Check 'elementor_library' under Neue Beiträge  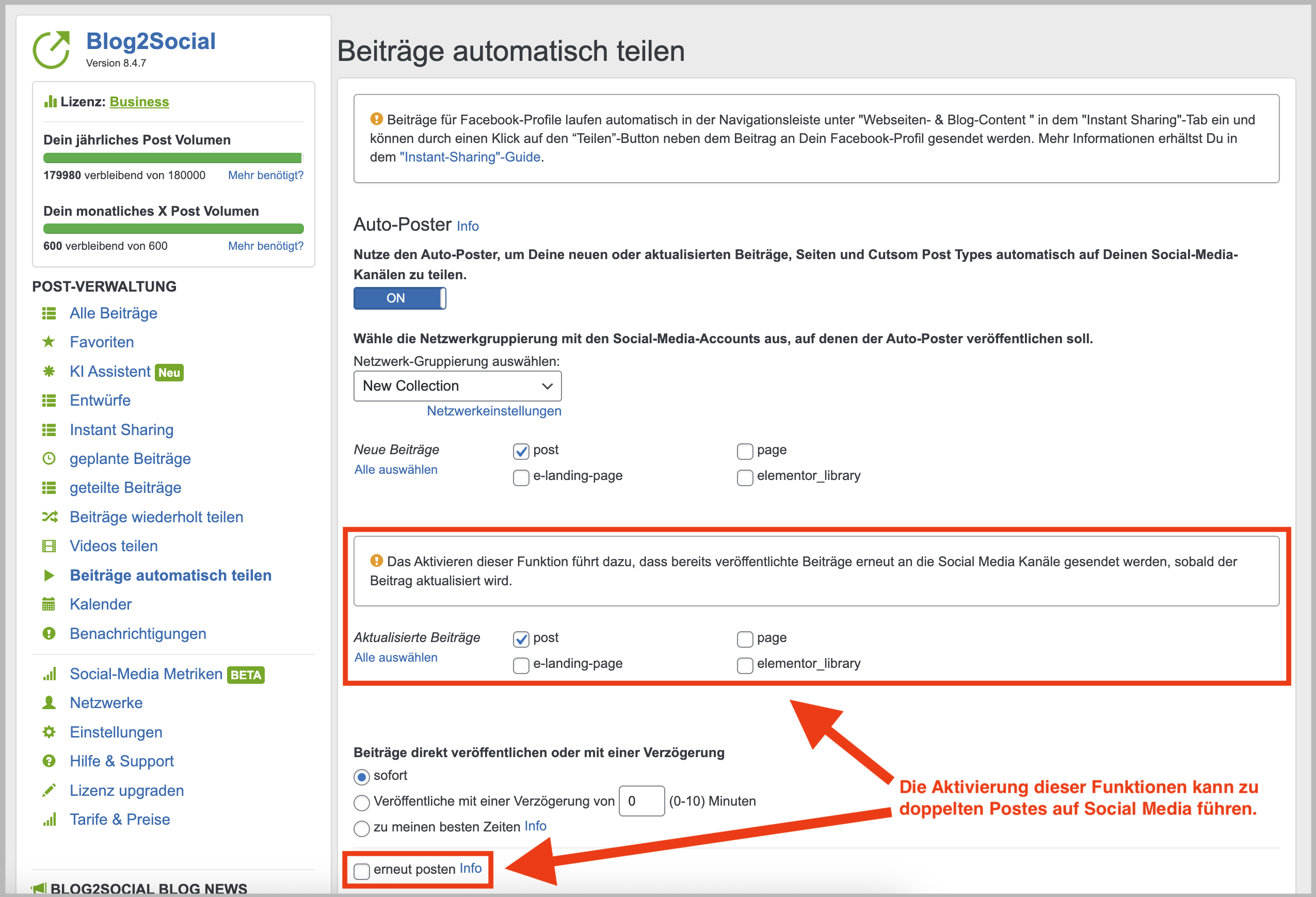coord(745,477)
